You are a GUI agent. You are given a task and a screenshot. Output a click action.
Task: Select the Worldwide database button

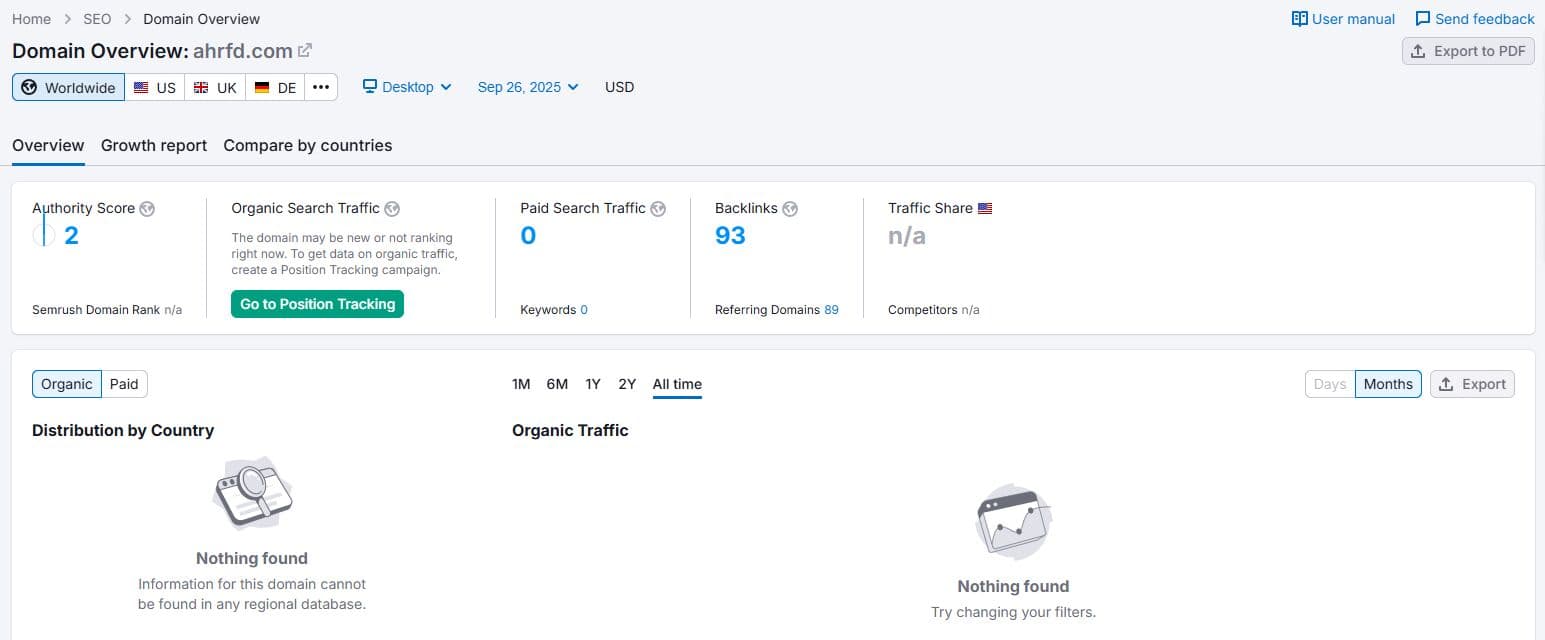click(x=69, y=87)
